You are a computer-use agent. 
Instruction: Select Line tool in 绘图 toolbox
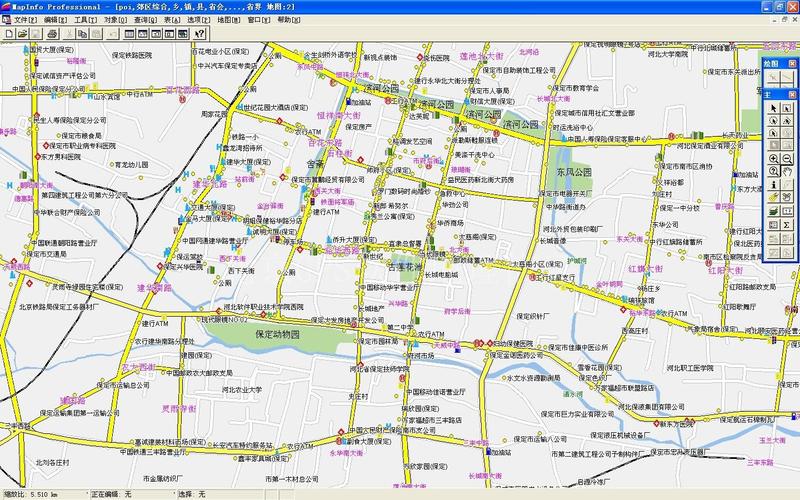pos(787,77)
